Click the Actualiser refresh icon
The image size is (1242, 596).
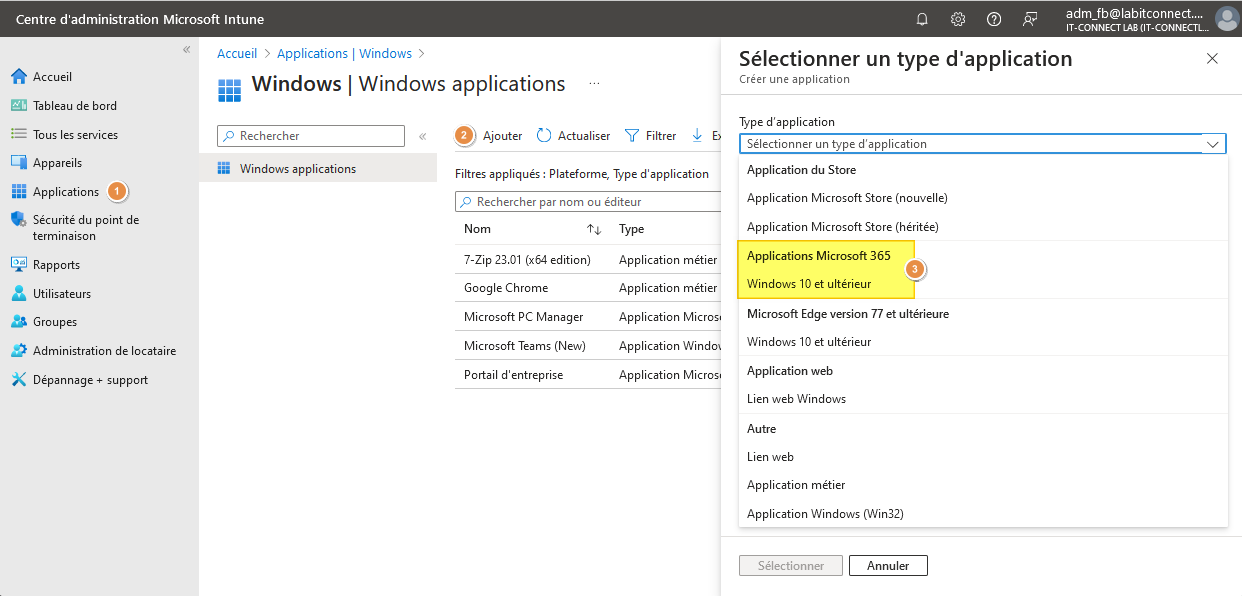543,135
